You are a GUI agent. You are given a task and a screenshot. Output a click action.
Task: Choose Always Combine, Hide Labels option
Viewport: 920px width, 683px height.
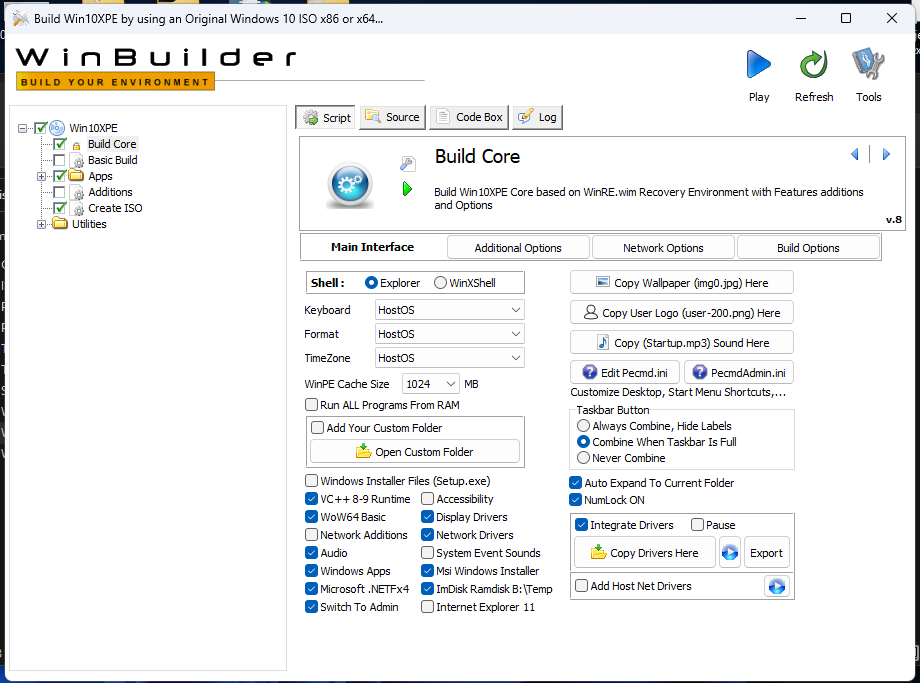583,426
